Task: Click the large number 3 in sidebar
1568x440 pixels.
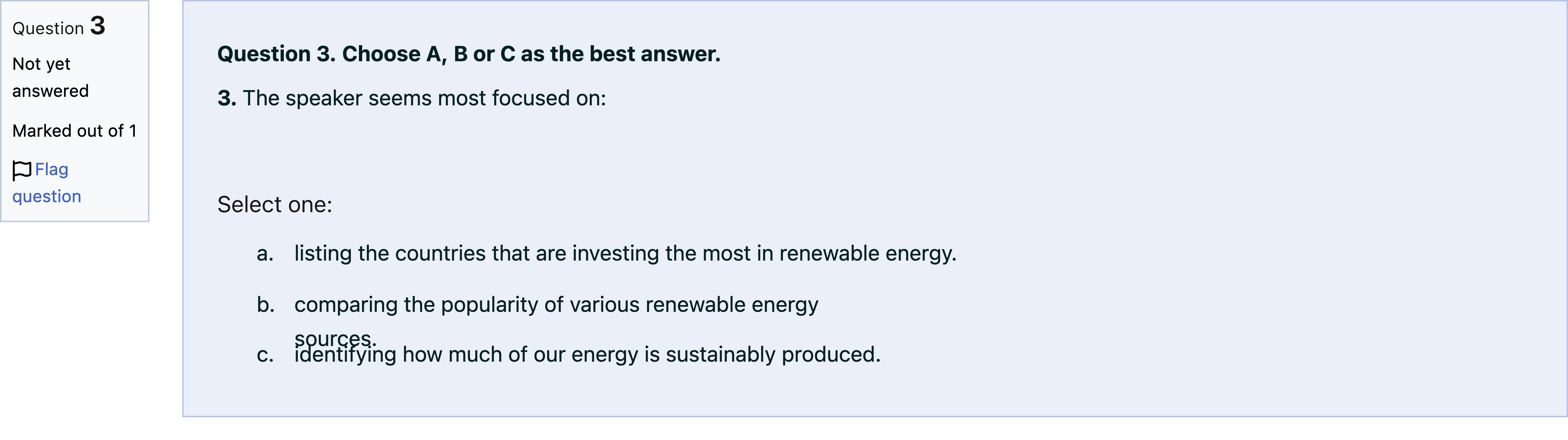Action: click(97, 26)
